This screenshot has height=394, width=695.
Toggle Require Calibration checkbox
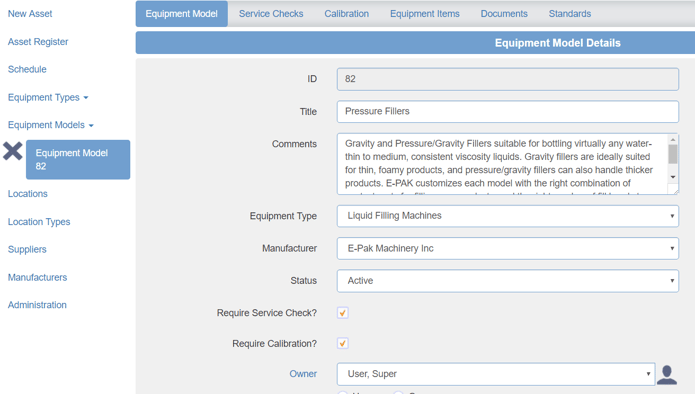[343, 343]
